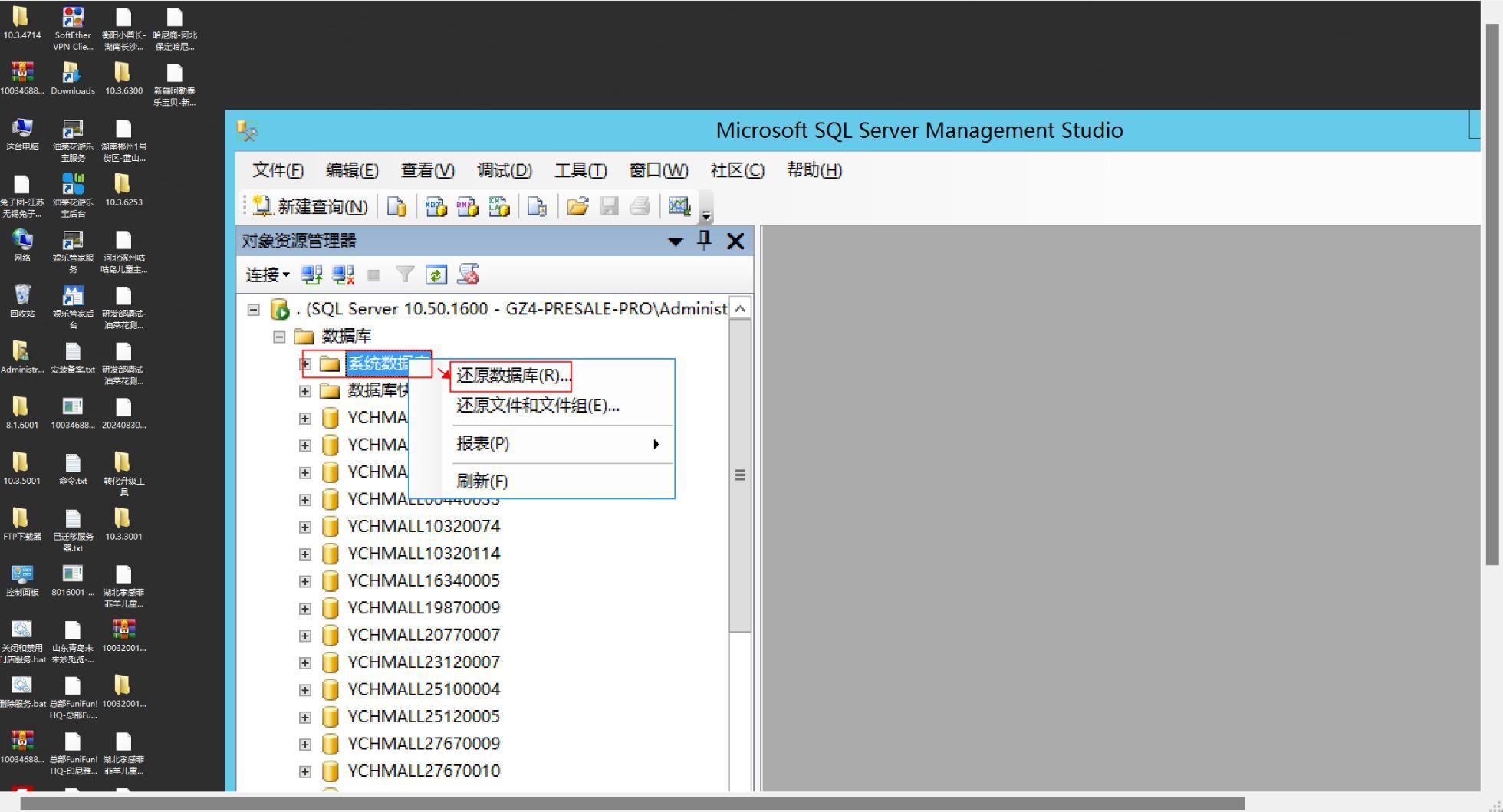Expand the YCHMALL10320114 database node
The image size is (1503, 812).
[x=305, y=554]
